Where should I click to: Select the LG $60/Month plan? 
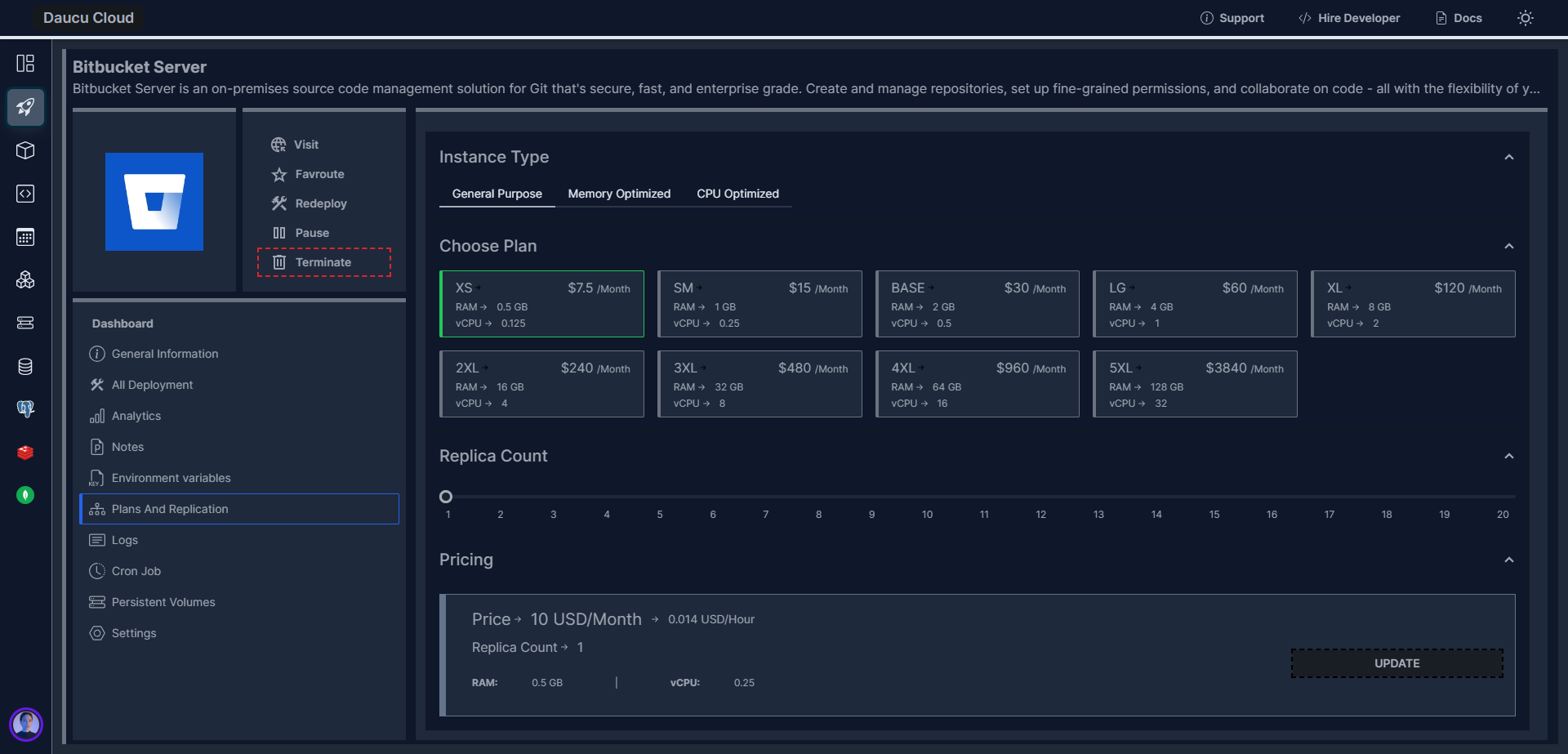click(1196, 304)
